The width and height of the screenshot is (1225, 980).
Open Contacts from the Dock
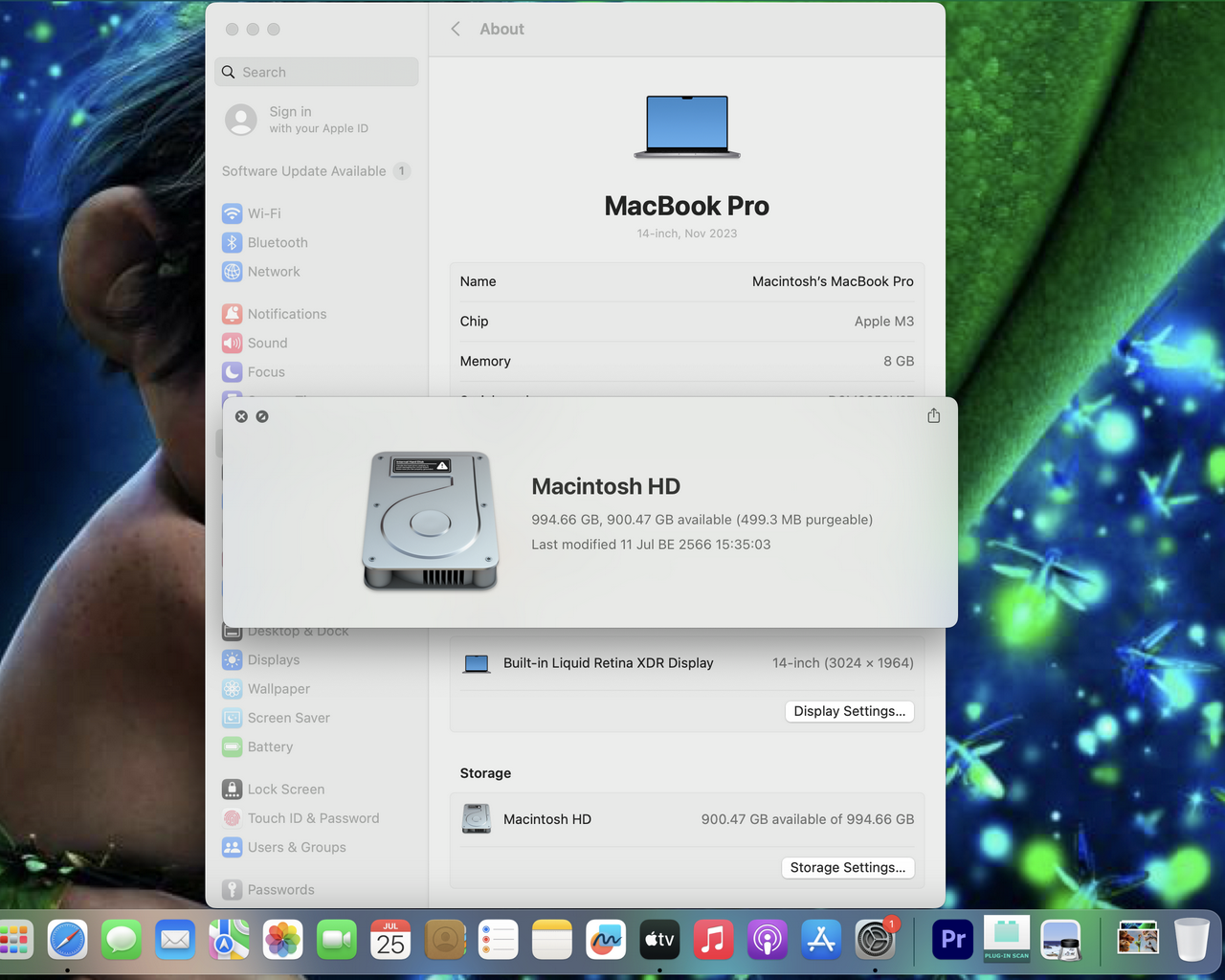pyautogui.click(x=444, y=940)
